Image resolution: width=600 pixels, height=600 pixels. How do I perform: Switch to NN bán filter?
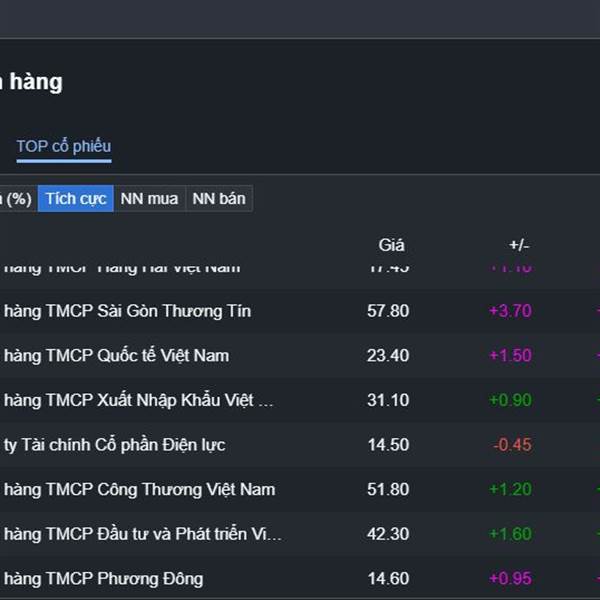pyautogui.click(x=219, y=199)
